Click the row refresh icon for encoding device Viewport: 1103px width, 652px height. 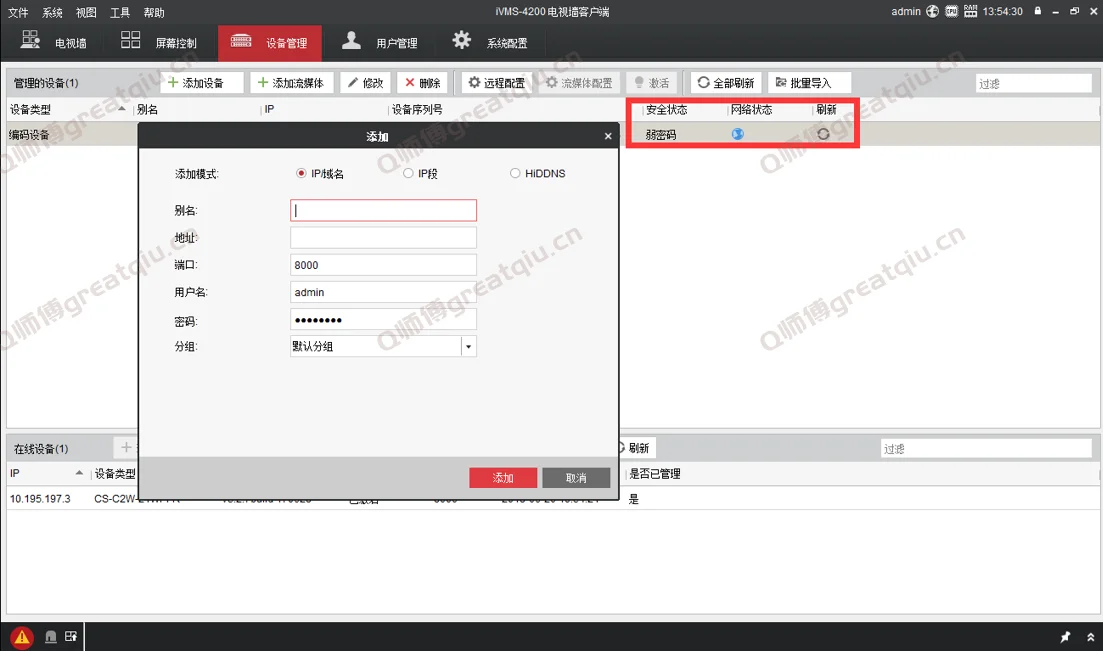[x=823, y=134]
